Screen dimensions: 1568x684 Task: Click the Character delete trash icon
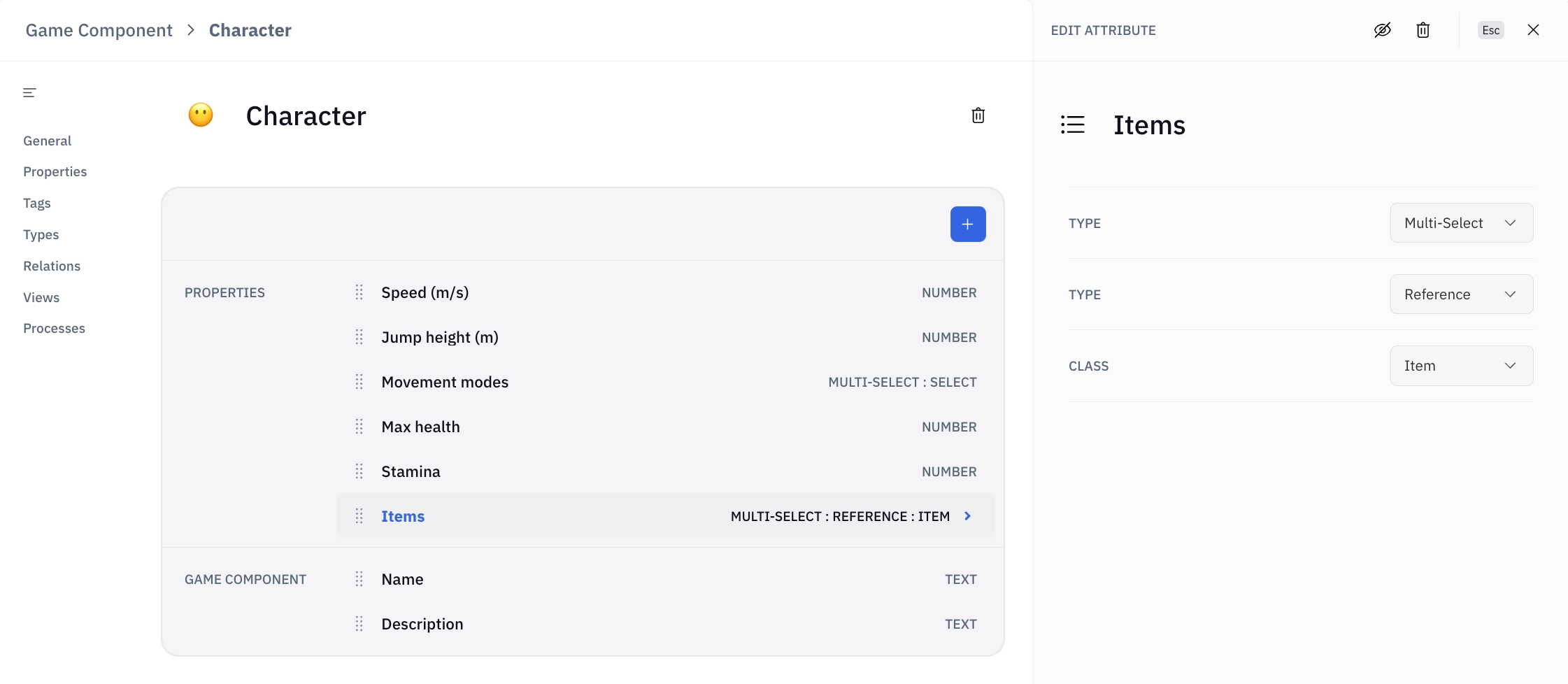978,115
